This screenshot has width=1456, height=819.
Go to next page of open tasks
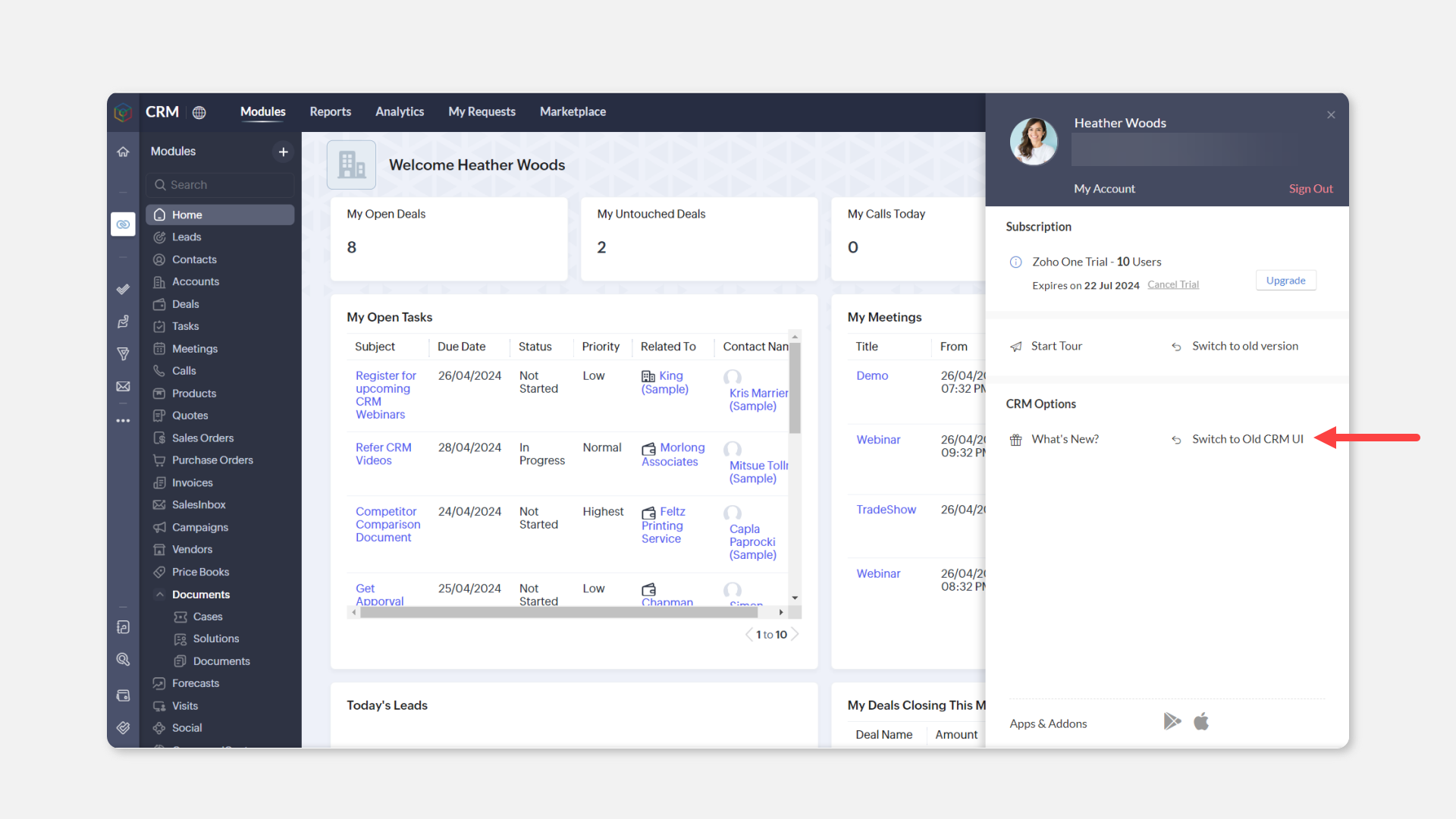tap(795, 635)
